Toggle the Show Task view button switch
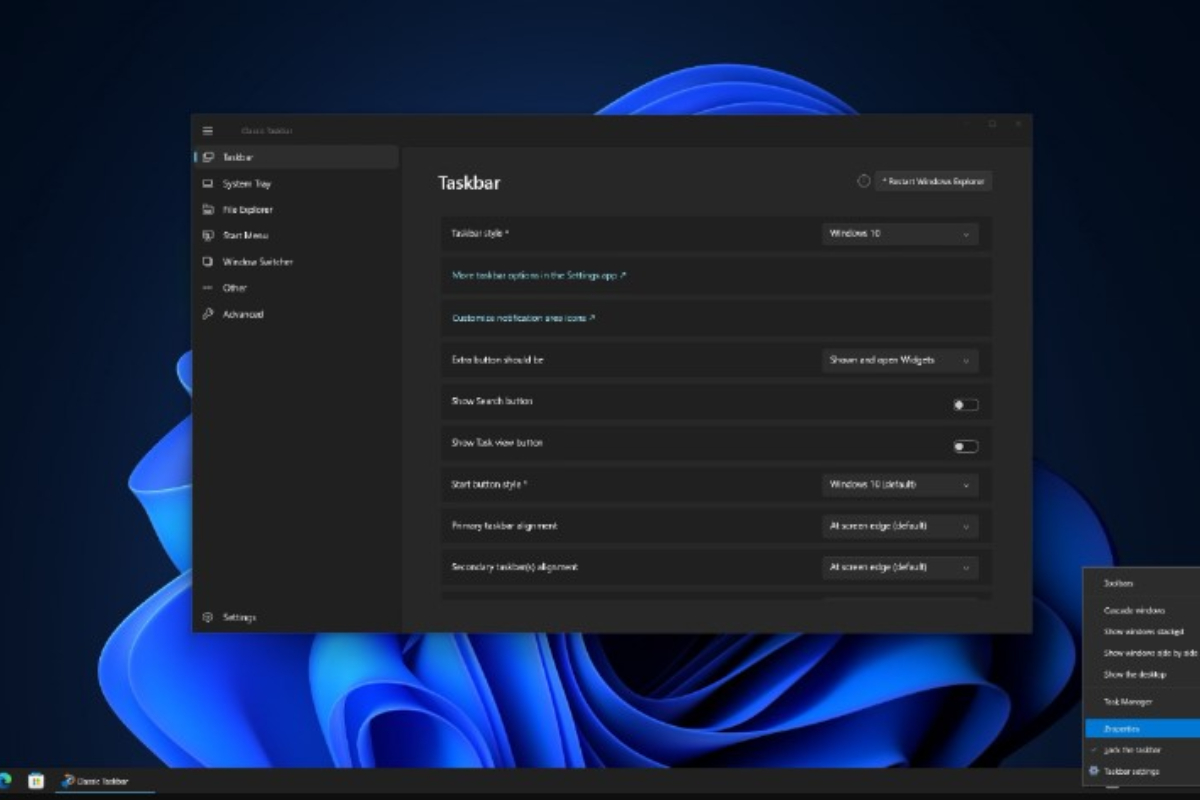Screen dimensions: 1200x800 pos(965,447)
